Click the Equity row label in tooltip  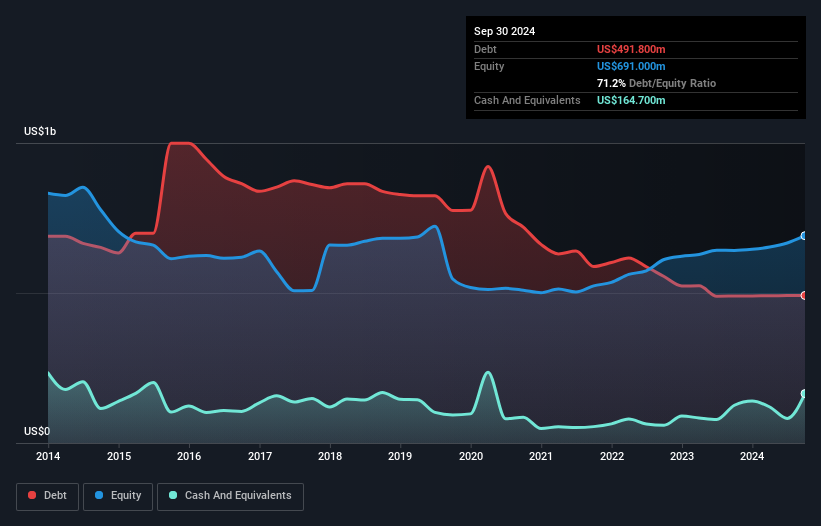pyautogui.click(x=489, y=66)
